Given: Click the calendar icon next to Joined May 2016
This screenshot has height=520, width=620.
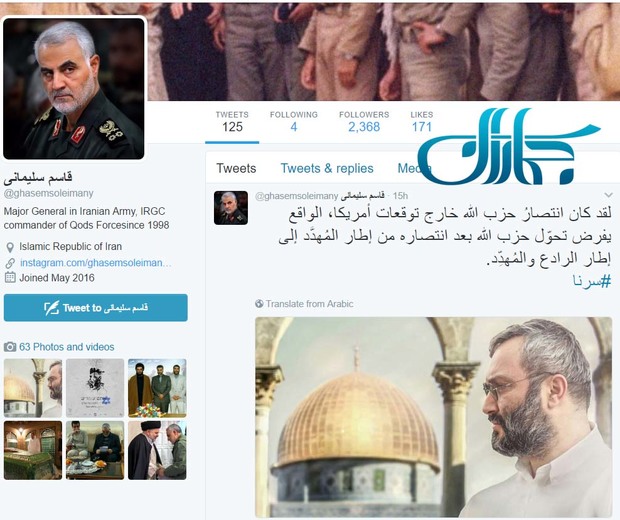Looking at the screenshot, I should [x=10, y=277].
